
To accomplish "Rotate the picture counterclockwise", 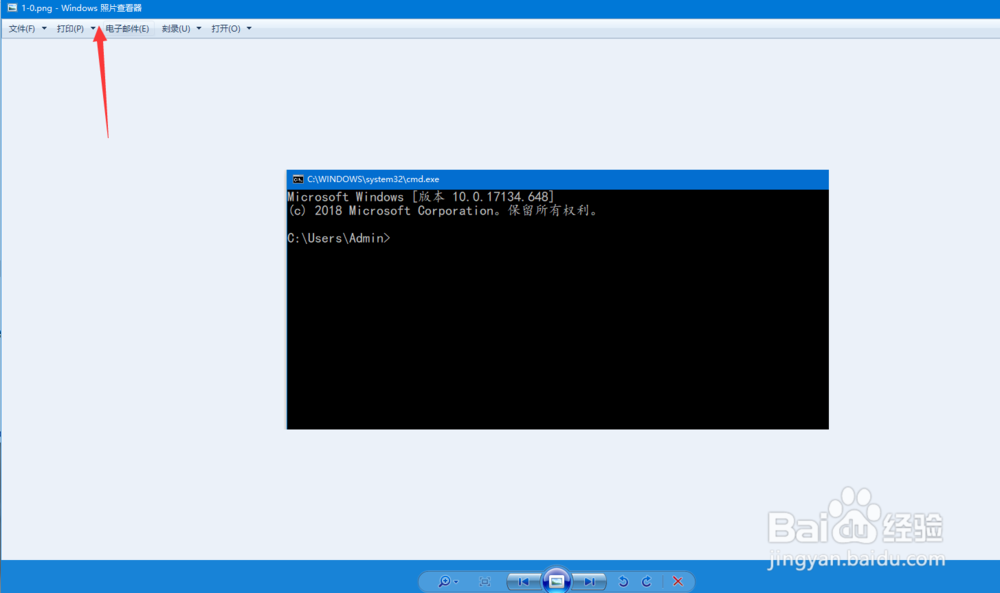I will tap(623, 582).
